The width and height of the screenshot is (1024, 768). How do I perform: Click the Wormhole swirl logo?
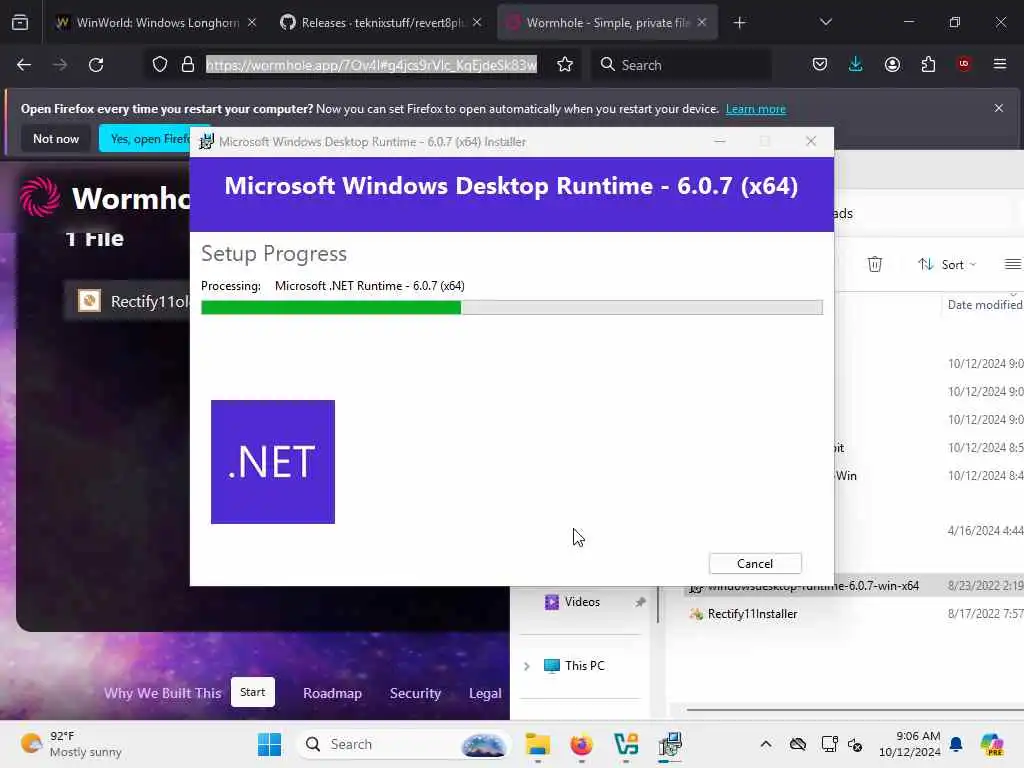point(40,197)
